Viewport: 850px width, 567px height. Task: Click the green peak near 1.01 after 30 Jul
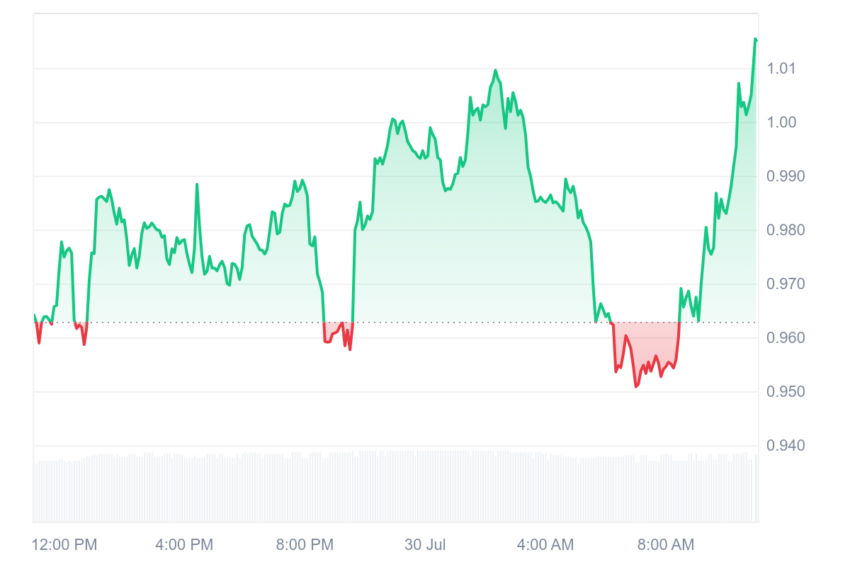[x=495, y=70]
